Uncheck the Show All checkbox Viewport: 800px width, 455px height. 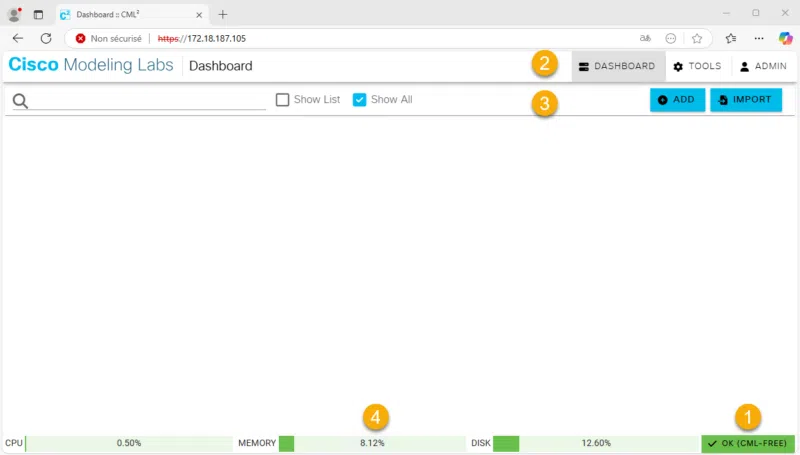(359, 99)
